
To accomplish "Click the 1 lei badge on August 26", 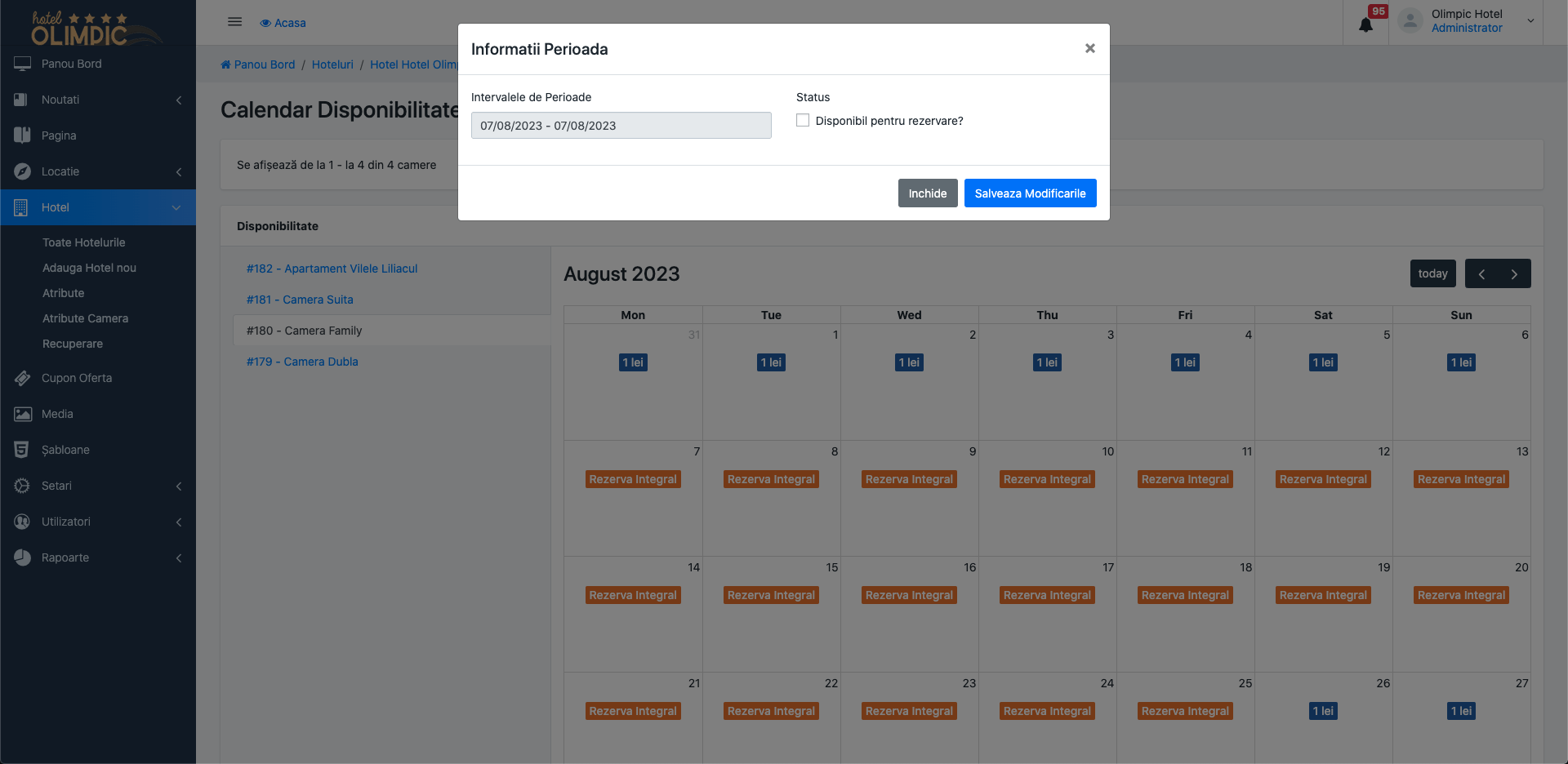I will 1323,711.
